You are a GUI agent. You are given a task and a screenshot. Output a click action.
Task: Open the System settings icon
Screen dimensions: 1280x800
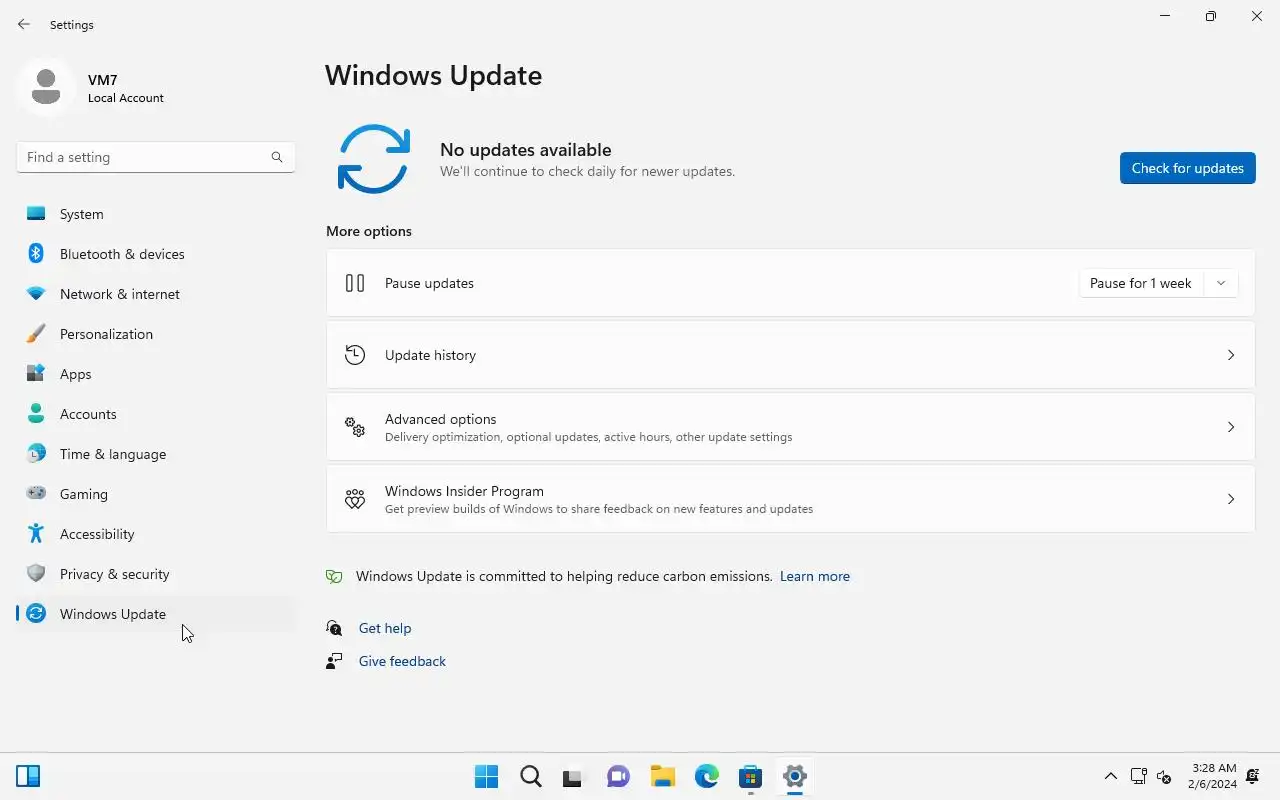pos(36,214)
